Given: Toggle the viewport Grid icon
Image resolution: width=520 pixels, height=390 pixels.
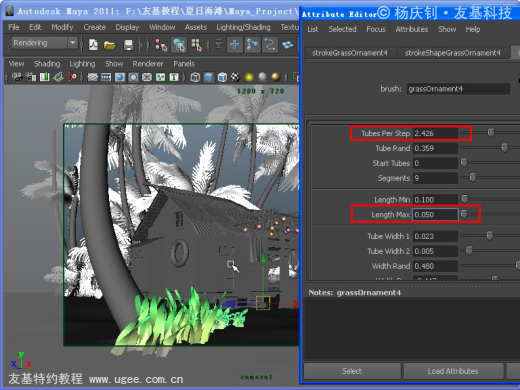Looking at the screenshot, I should coord(92,77).
